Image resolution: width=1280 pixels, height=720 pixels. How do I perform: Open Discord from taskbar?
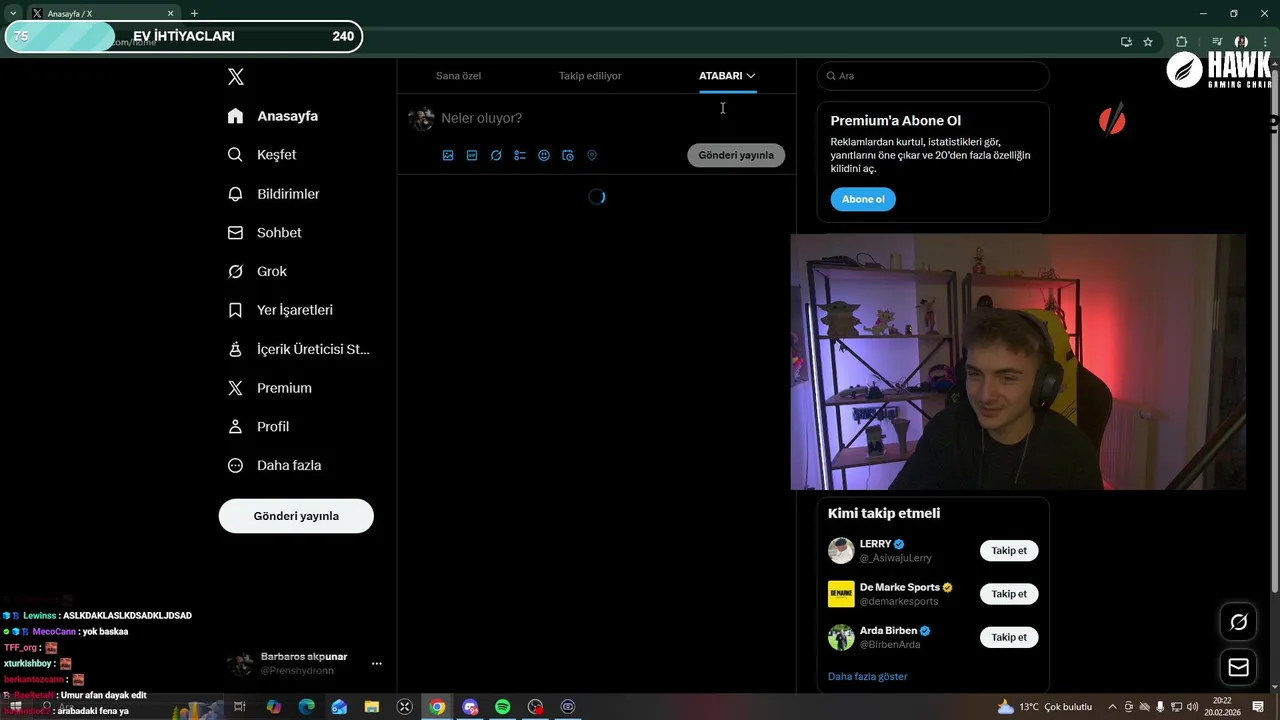[470, 707]
